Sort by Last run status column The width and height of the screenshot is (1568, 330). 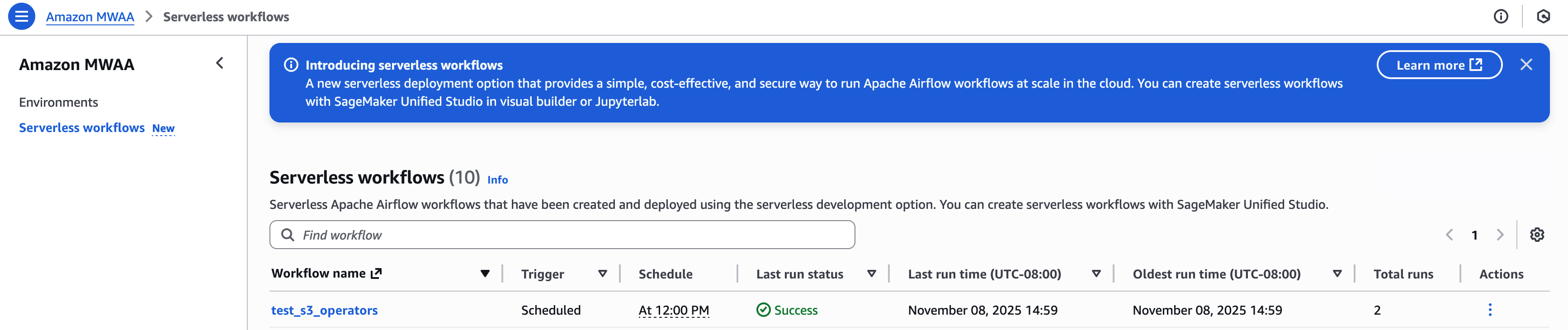(871, 274)
